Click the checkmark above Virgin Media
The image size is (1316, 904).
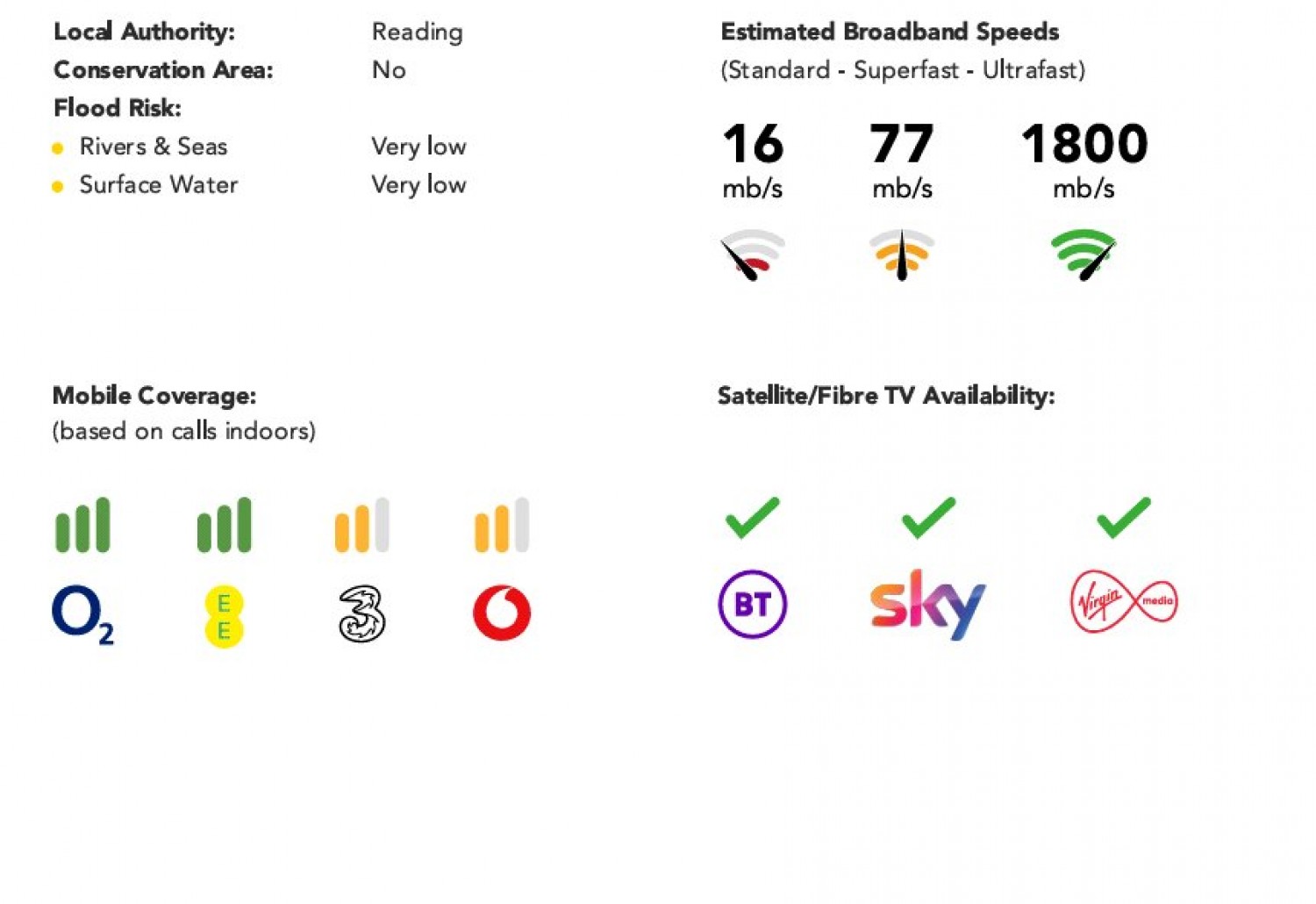1124,518
